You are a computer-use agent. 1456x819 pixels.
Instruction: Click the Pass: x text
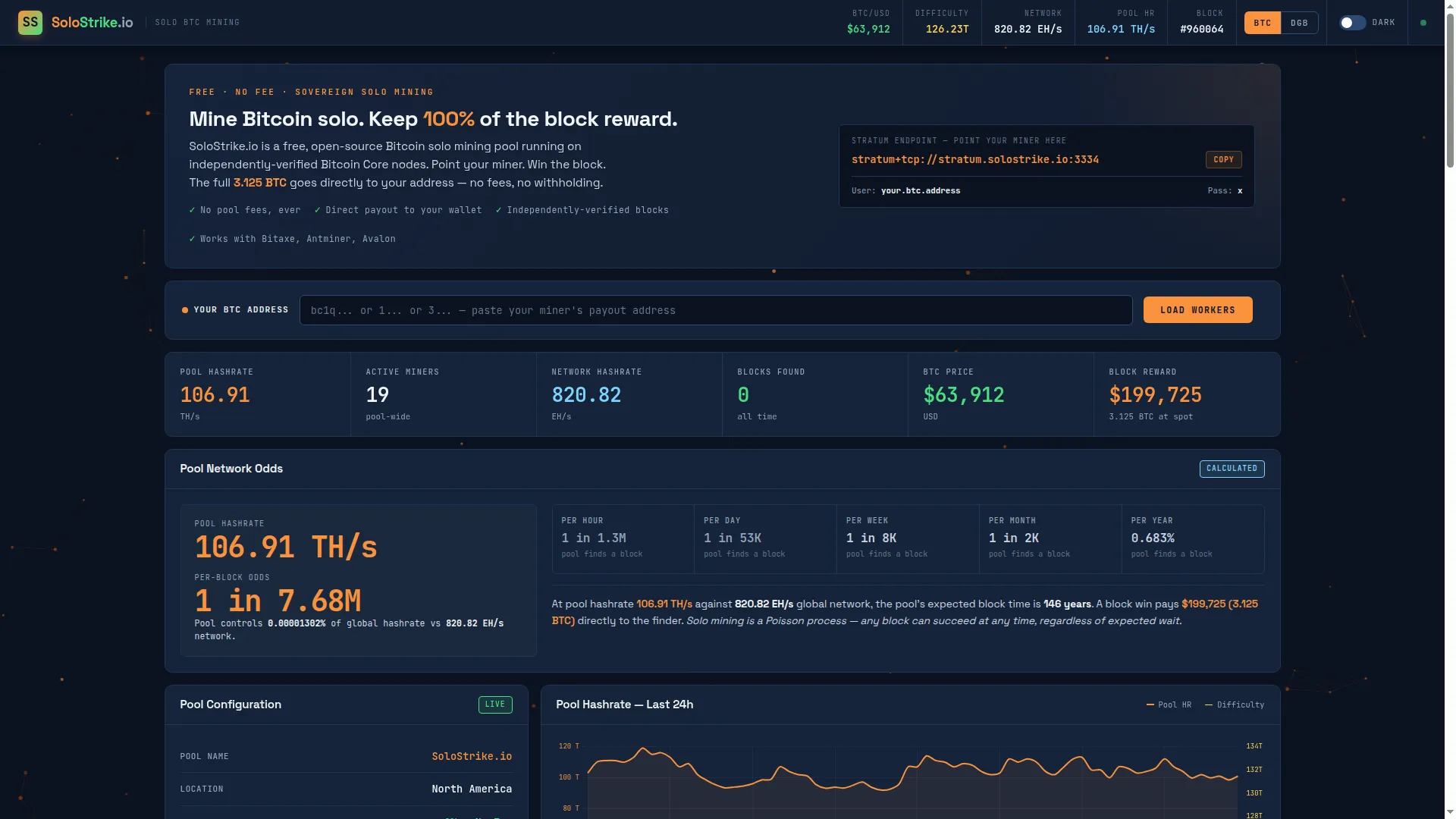(x=1225, y=191)
